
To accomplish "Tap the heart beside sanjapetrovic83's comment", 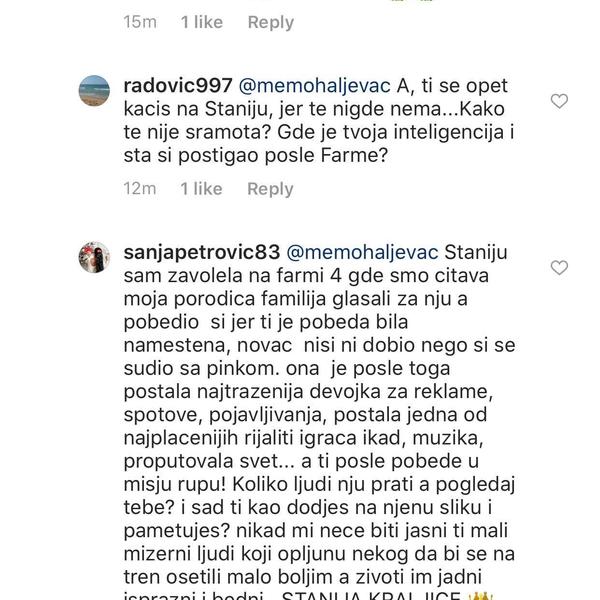I will tap(560, 268).
